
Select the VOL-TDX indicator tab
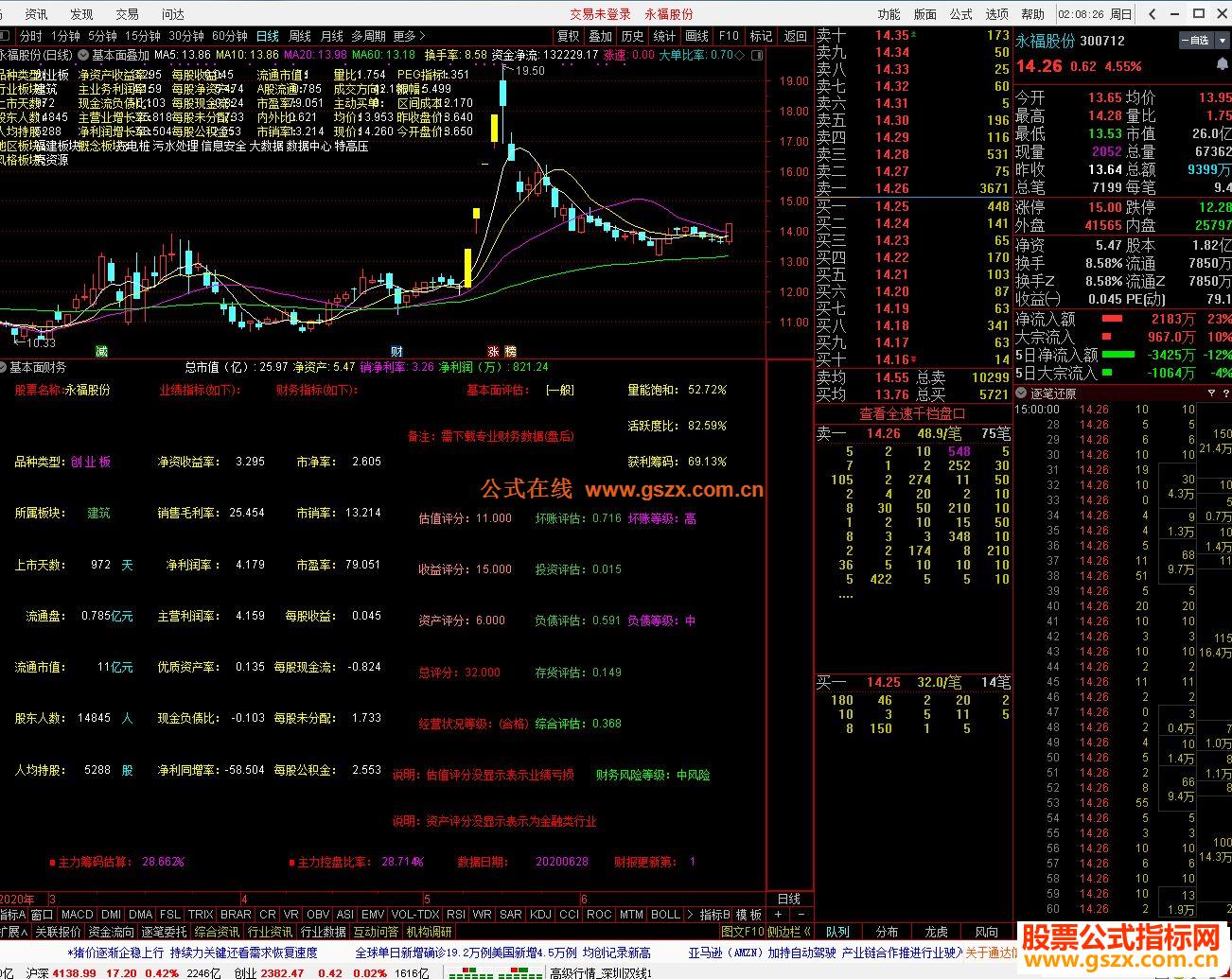coord(415,915)
